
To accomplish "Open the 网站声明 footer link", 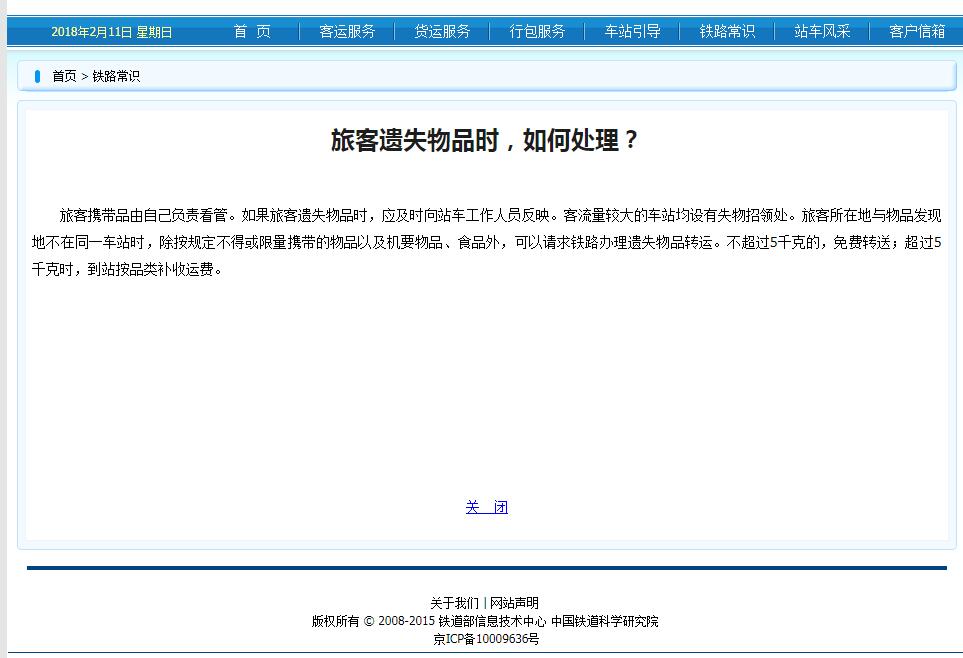I will pos(514,603).
